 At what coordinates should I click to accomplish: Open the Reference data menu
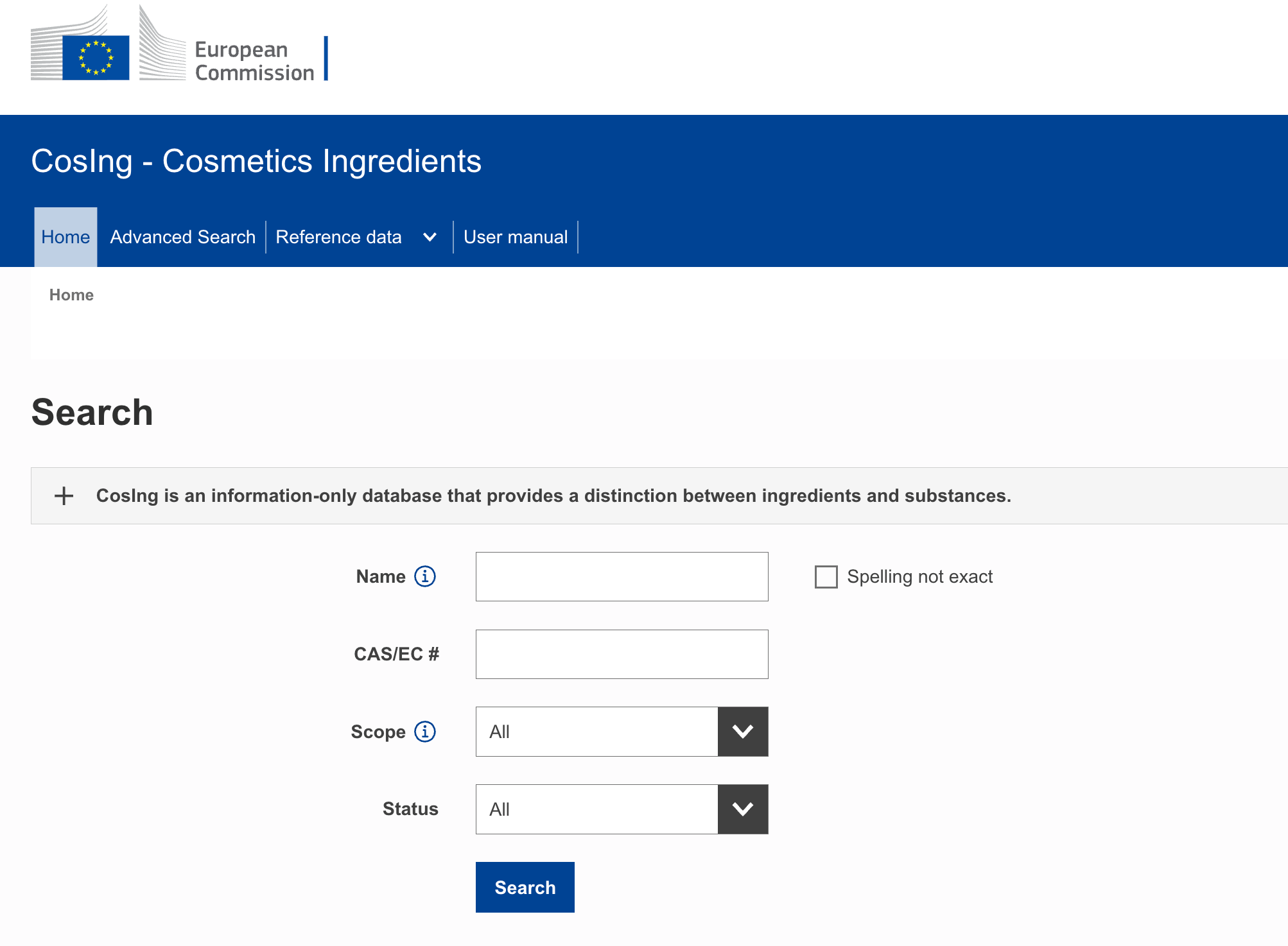click(x=338, y=237)
